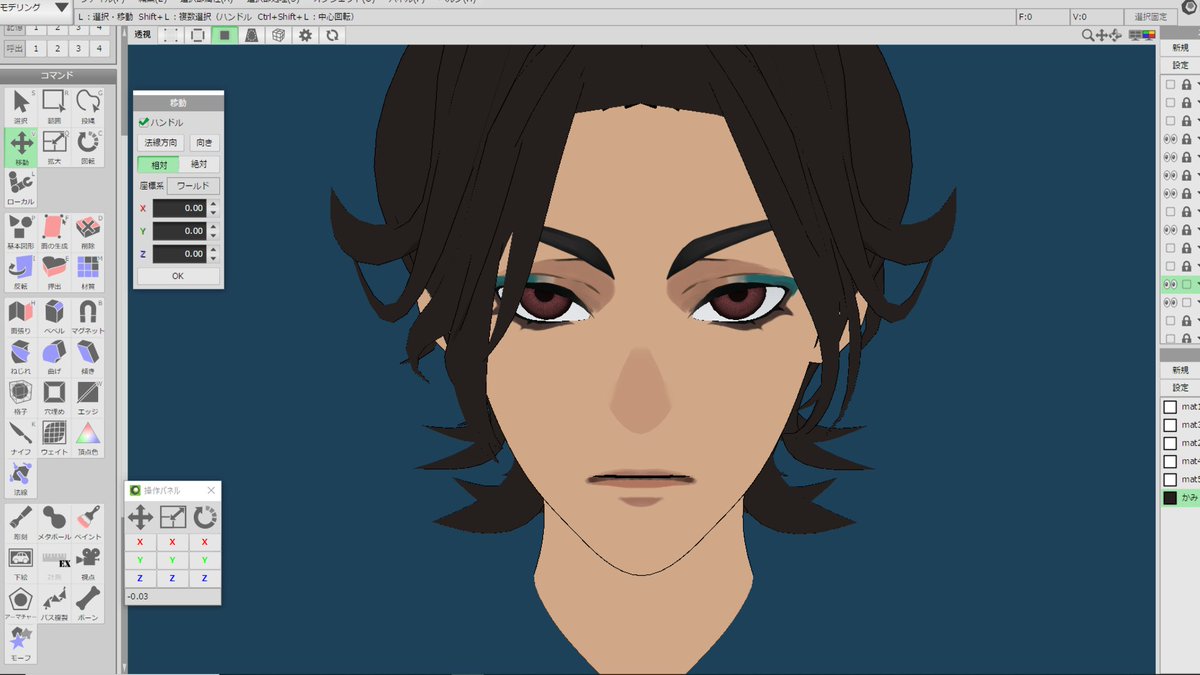Choose the パス複製 path clone tool
1200x675 pixels.
point(54,604)
